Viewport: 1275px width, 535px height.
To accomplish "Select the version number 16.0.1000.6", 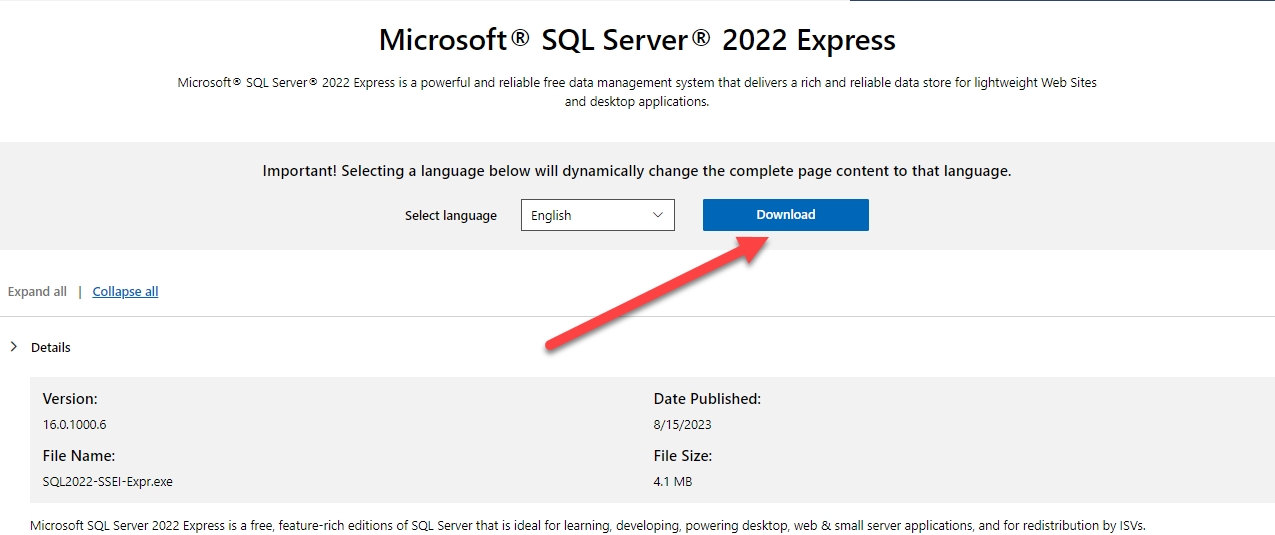I will click(x=74, y=424).
